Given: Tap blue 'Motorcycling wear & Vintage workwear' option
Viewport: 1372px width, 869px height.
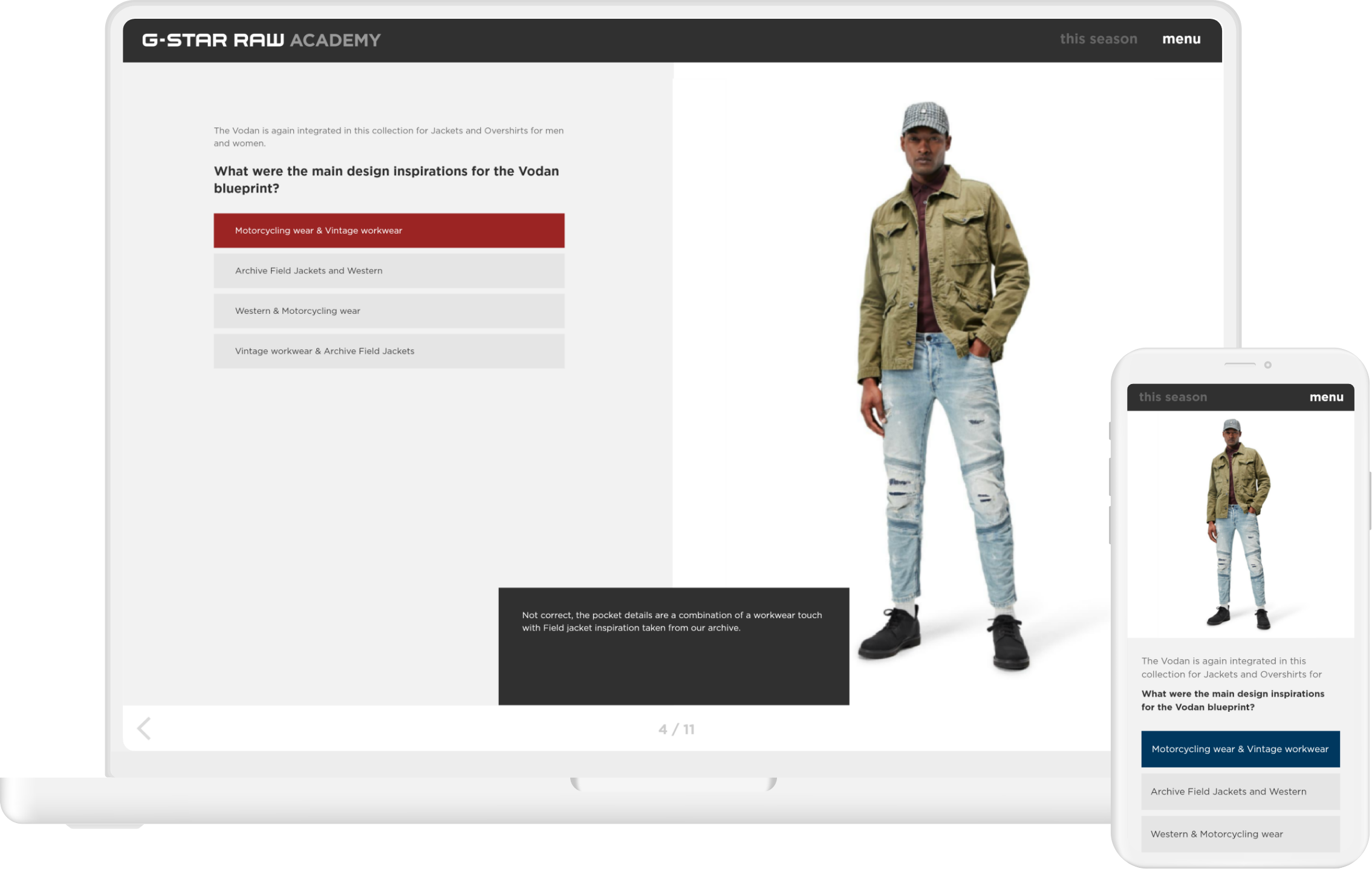Looking at the screenshot, I should tap(1240, 749).
